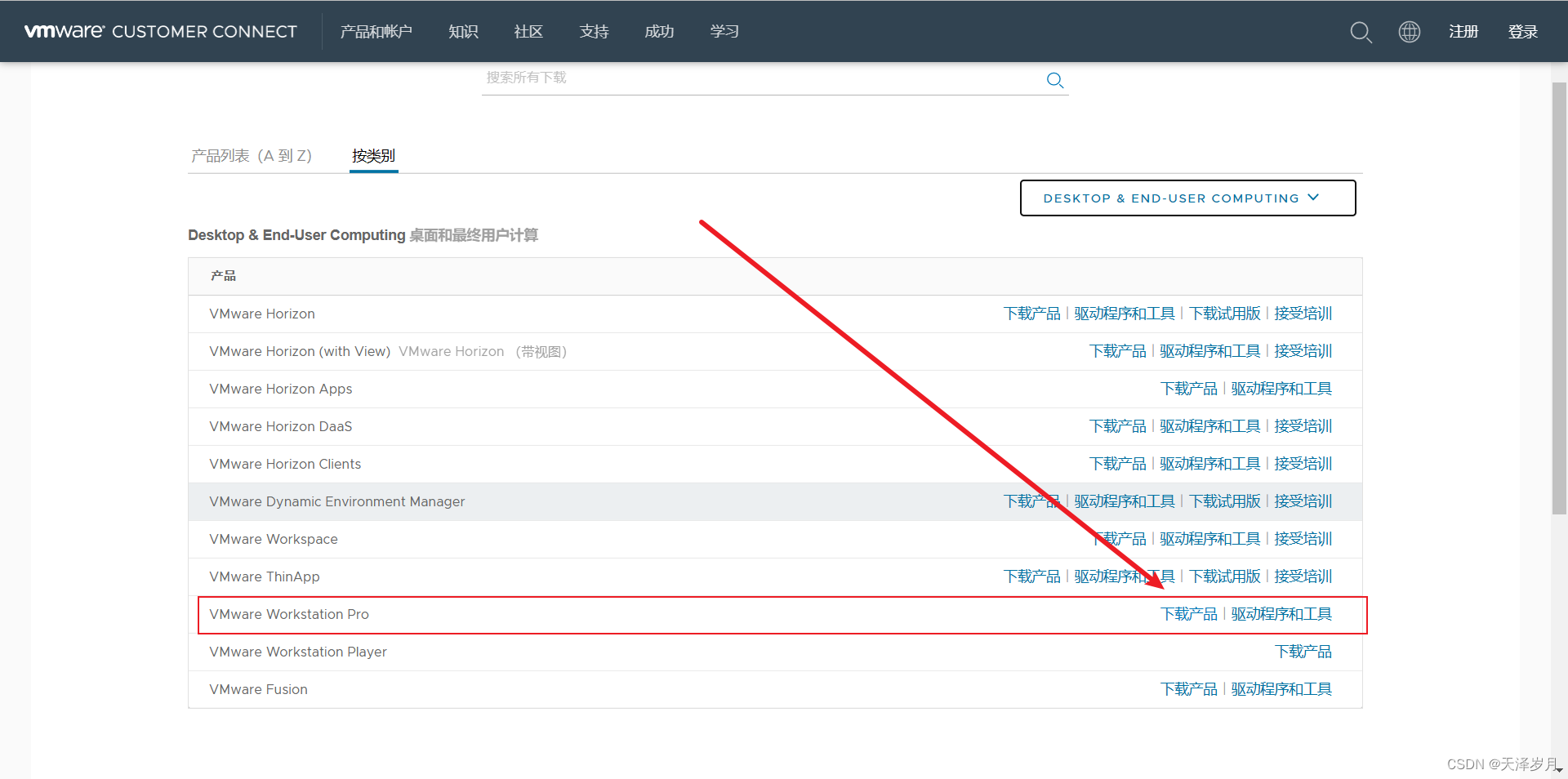Select VMware Workstation Player product name
This screenshot has height=779, width=1568.
(298, 652)
